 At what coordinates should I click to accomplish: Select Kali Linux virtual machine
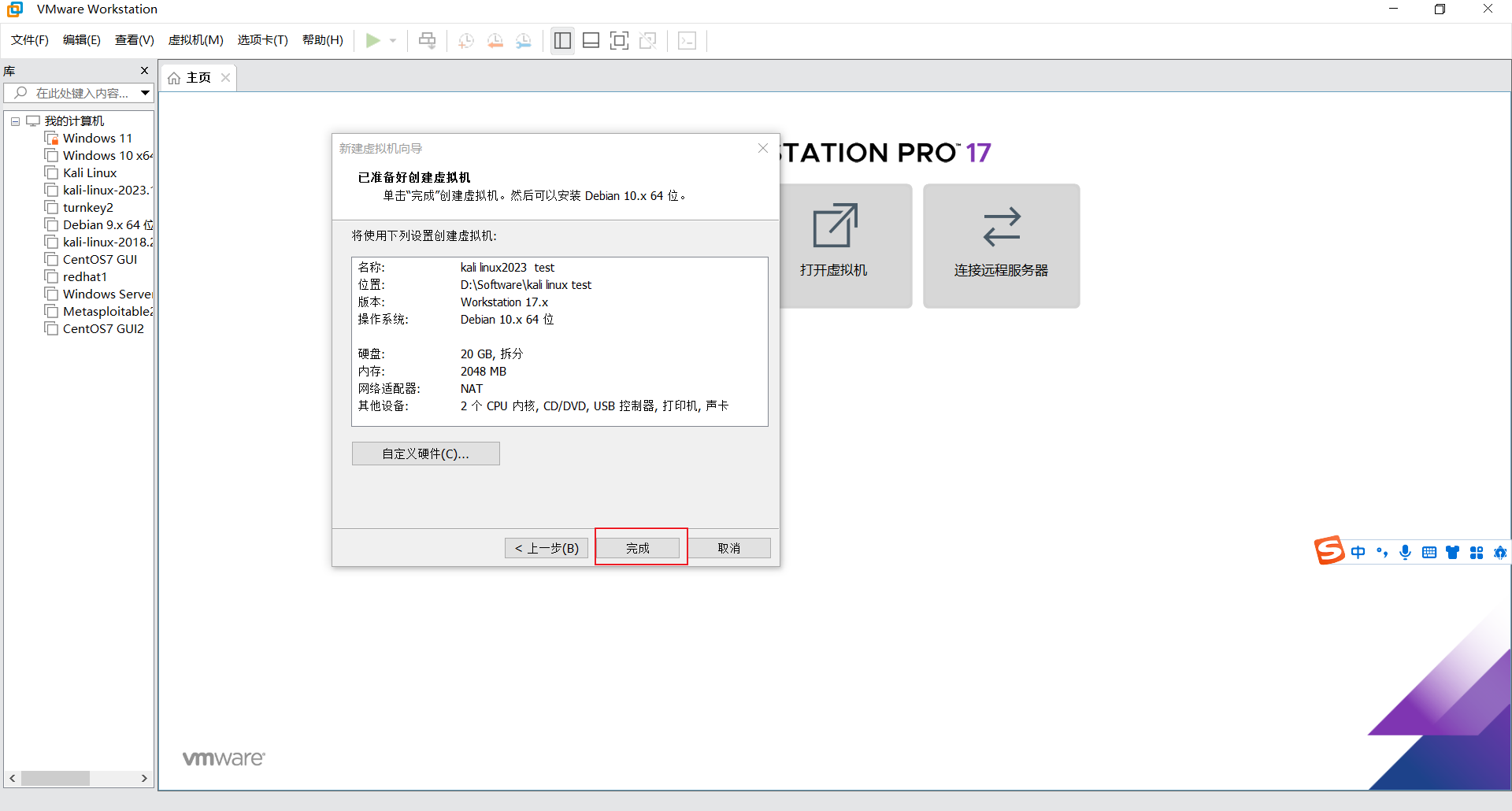click(90, 173)
